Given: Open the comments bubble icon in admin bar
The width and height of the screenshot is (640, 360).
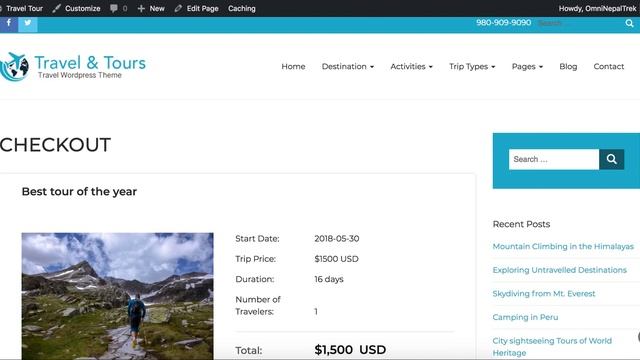Looking at the screenshot, I should point(114,9).
